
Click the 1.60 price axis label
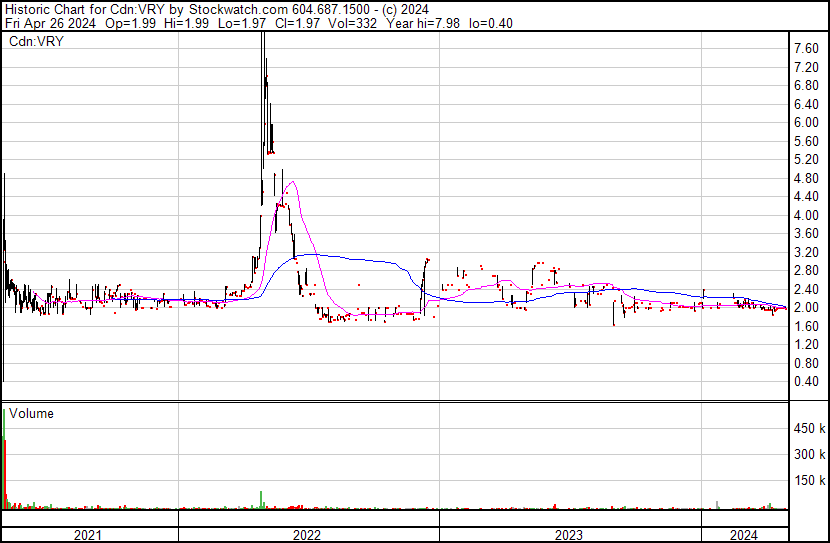tap(806, 326)
